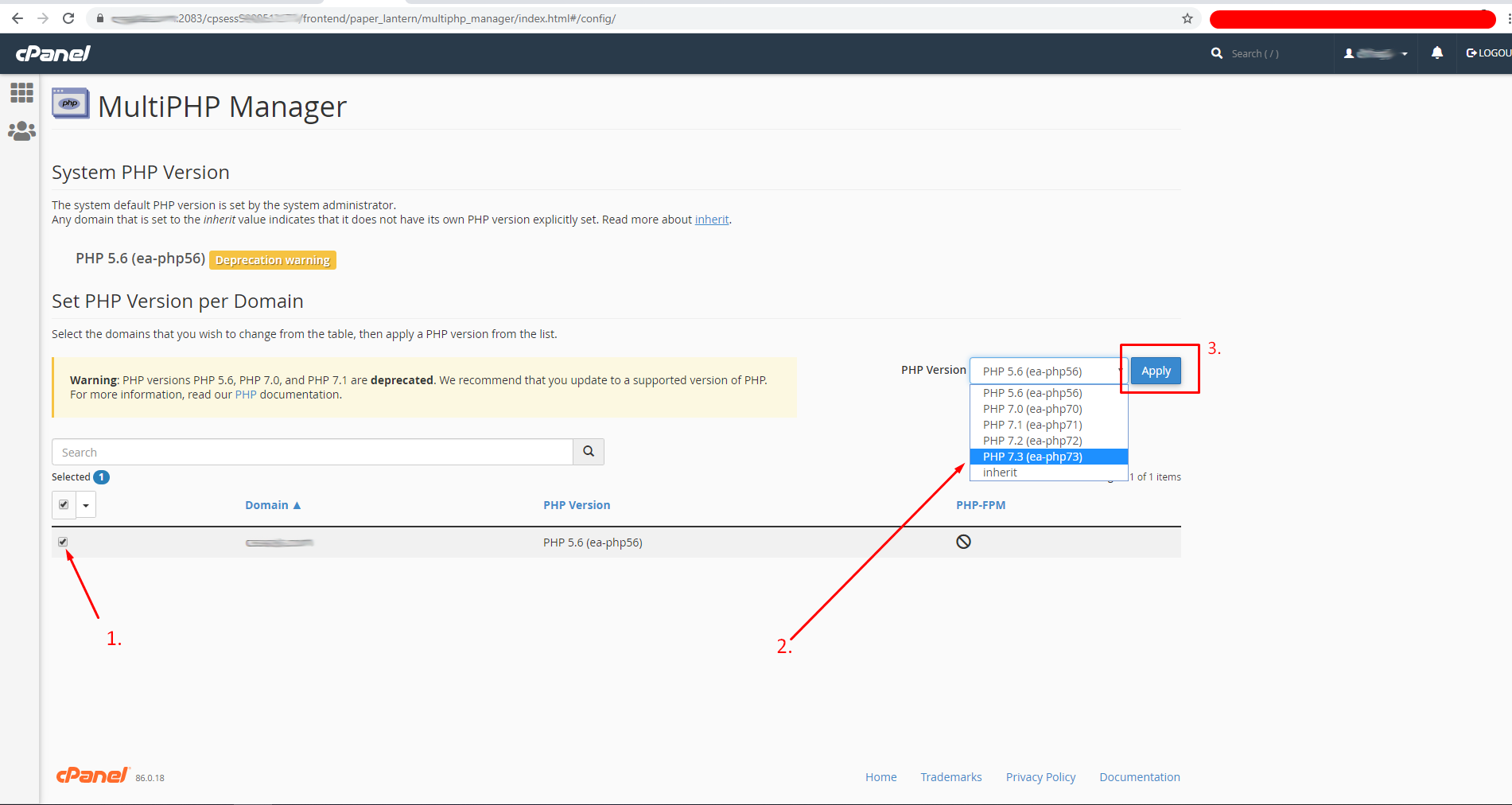This screenshot has width=1512, height=805.
Task: Click the Selected count badge showing 1
Action: 102,477
